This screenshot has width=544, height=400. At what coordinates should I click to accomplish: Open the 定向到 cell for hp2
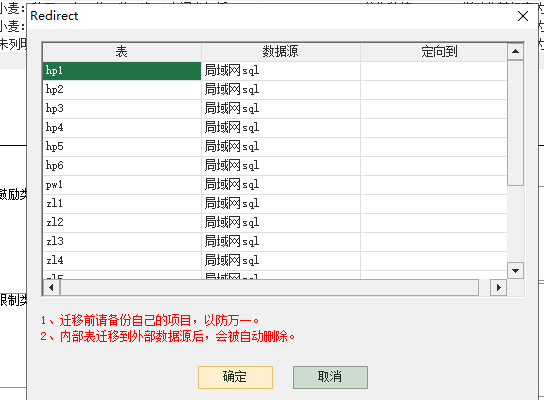tap(434, 90)
